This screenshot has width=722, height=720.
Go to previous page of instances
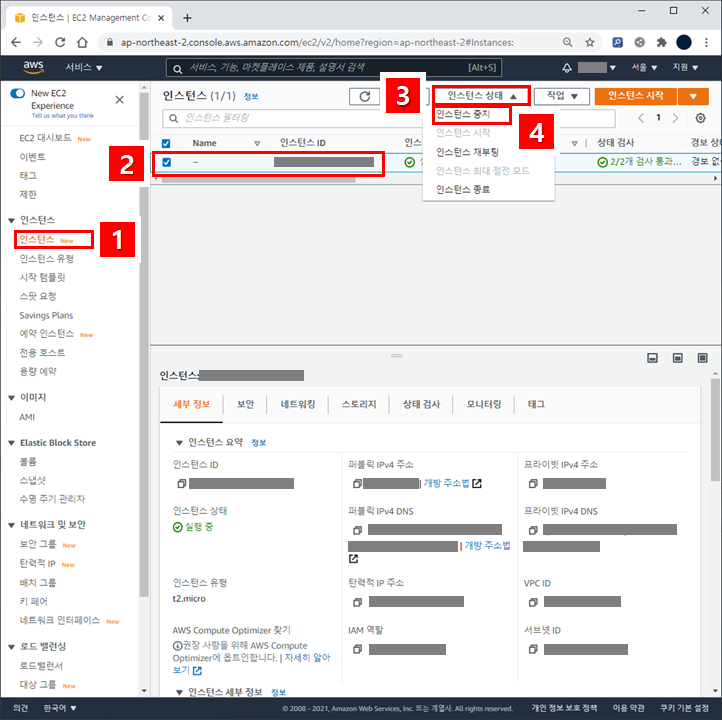point(641,118)
